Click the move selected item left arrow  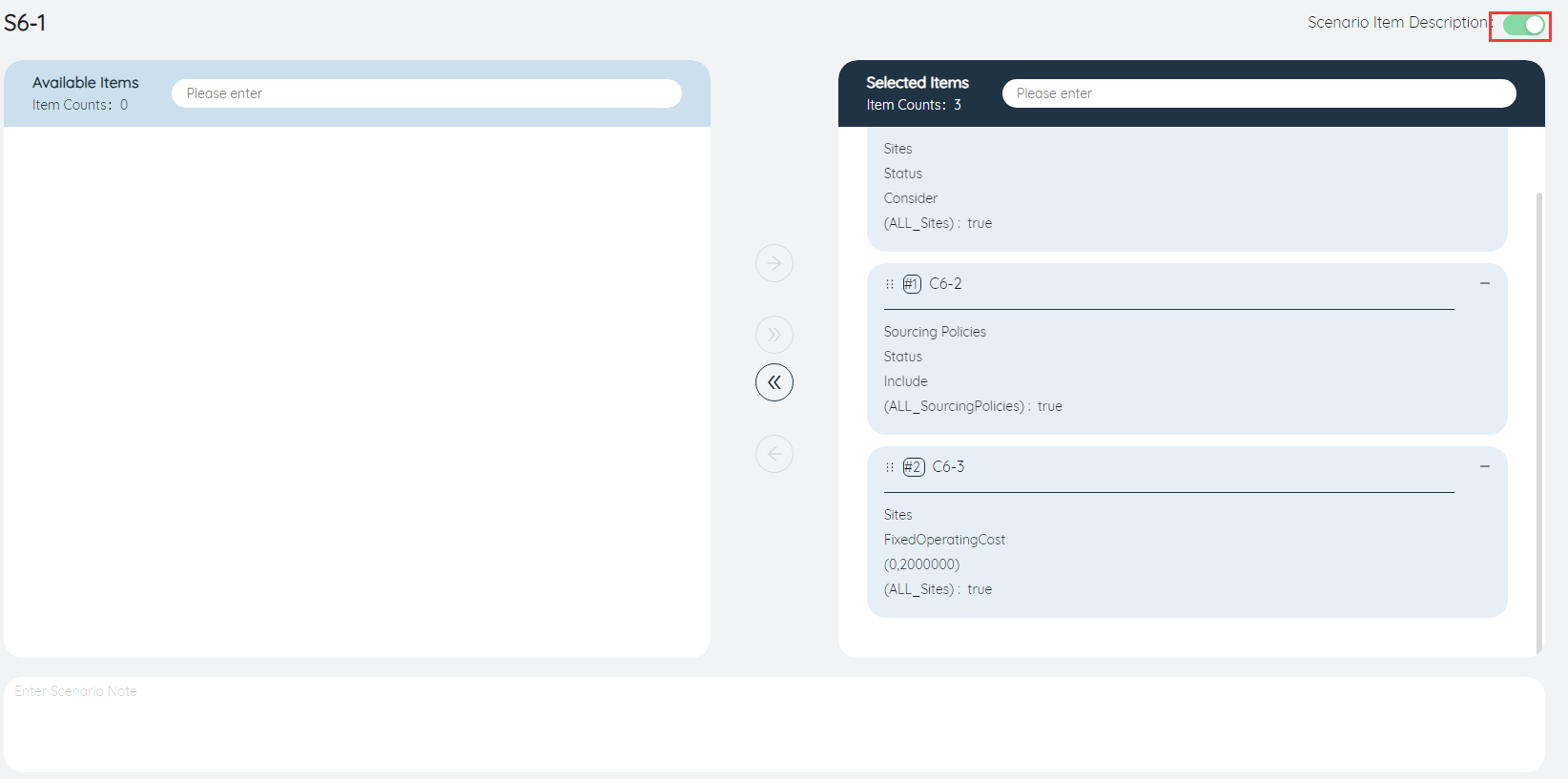pos(774,454)
